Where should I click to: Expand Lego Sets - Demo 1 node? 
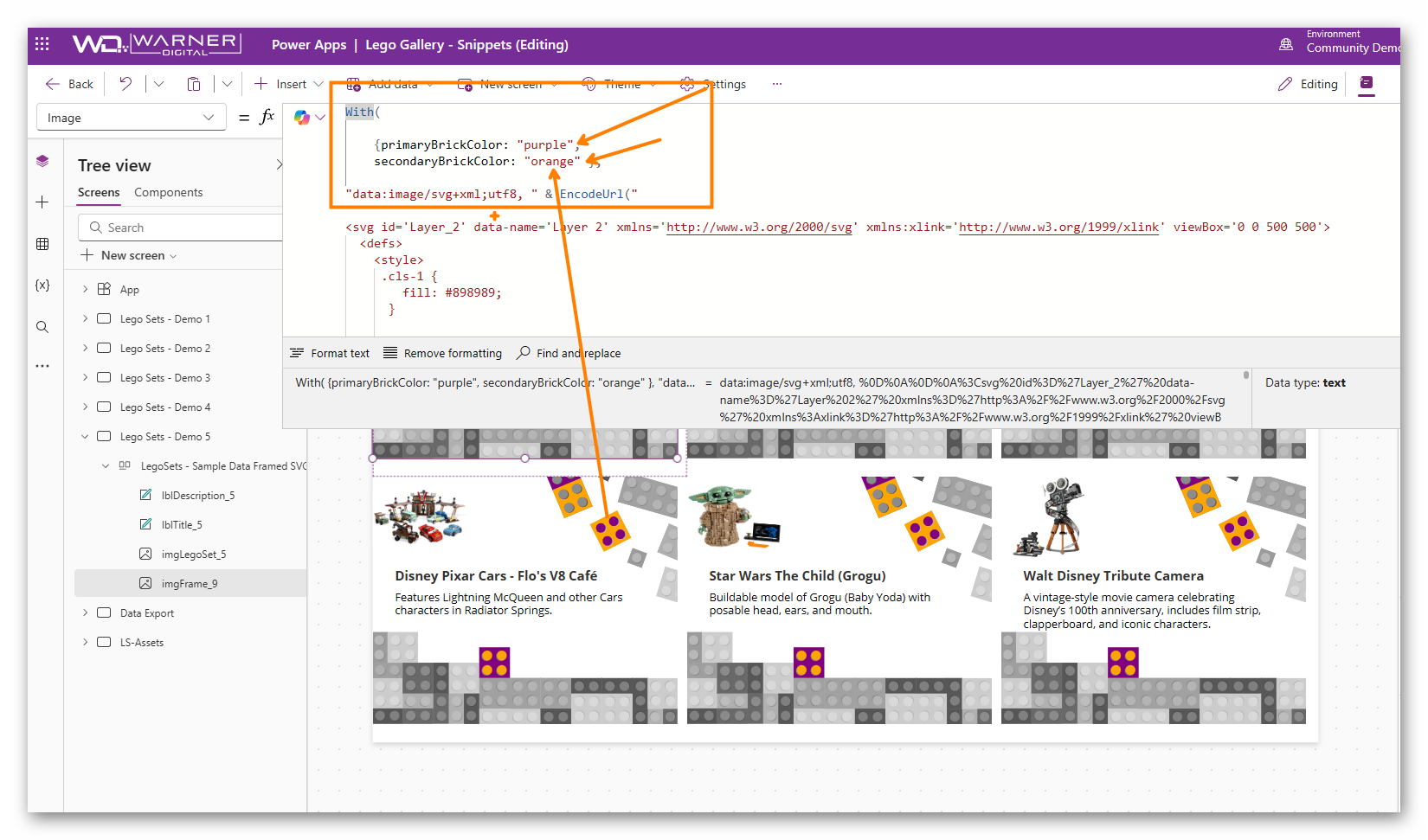coord(85,318)
